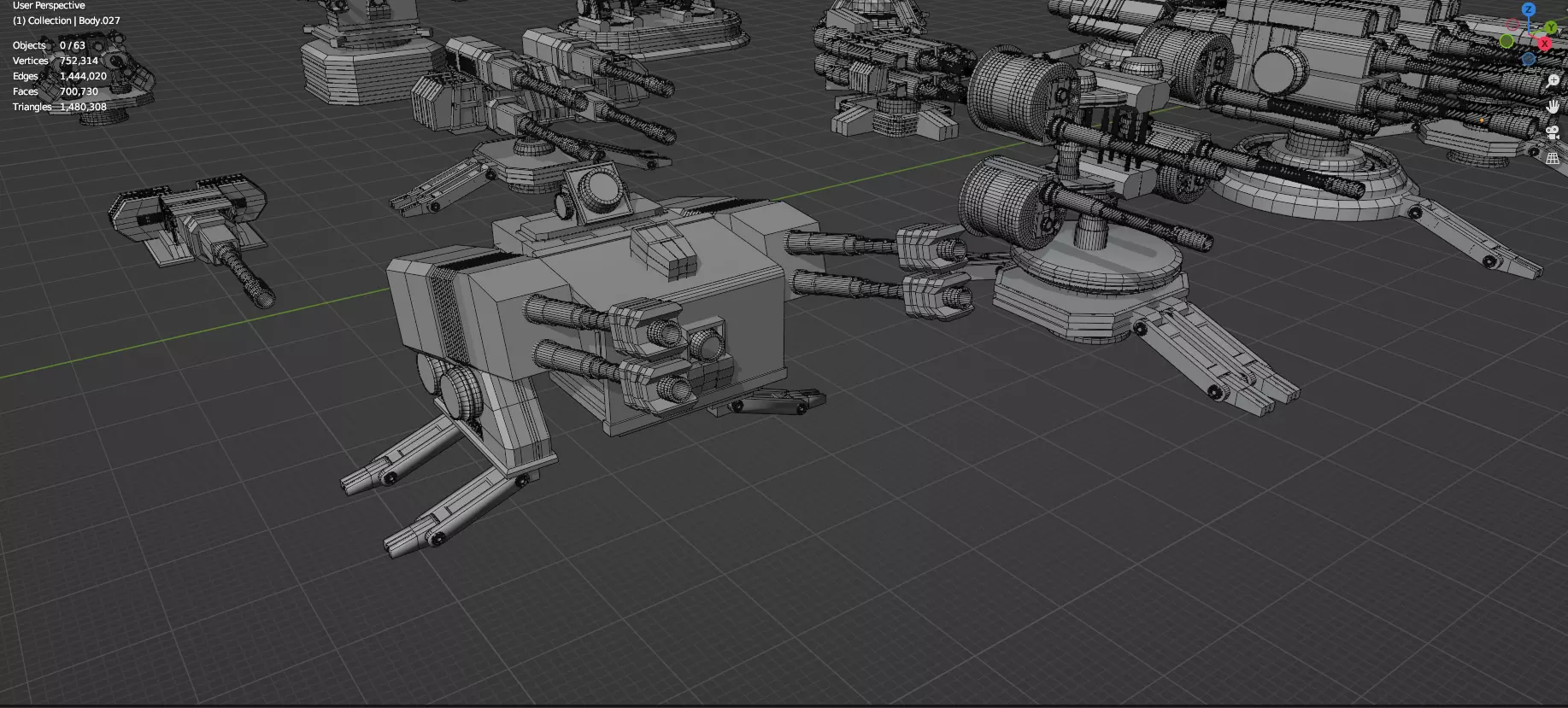Click the Objects count '0 / 63'
This screenshot has width=1568, height=708.
point(73,45)
